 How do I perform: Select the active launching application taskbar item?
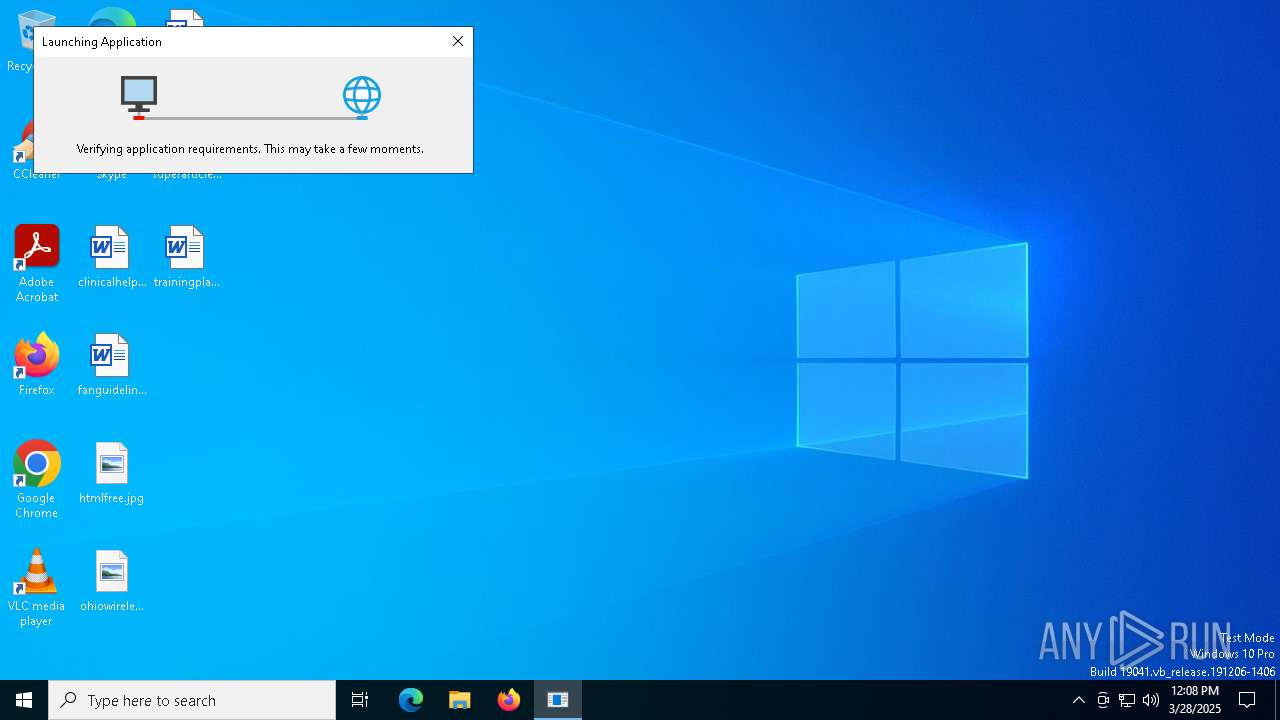[x=558, y=700]
